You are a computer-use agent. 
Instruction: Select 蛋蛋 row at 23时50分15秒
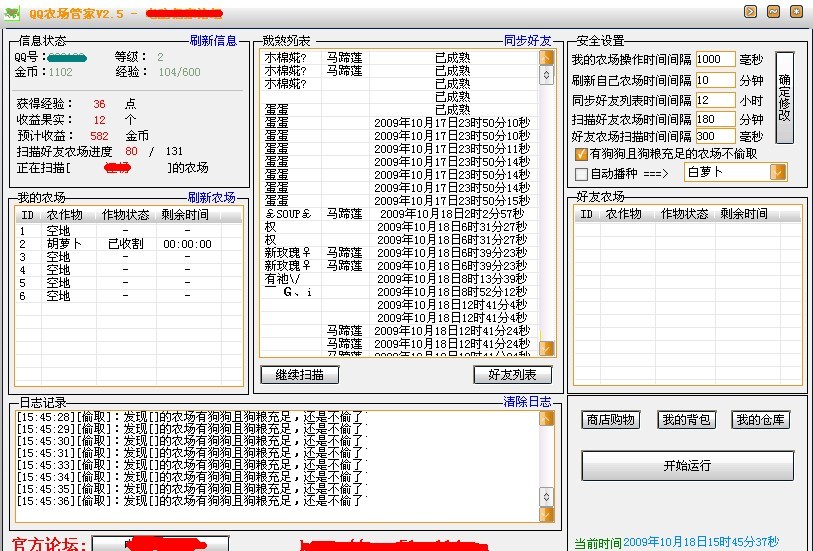pyautogui.click(x=399, y=201)
